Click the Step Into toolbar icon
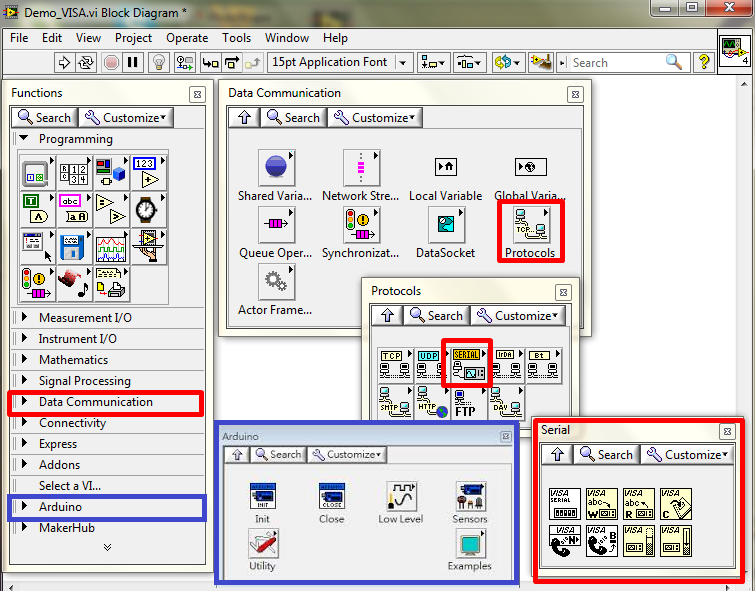 coord(210,63)
